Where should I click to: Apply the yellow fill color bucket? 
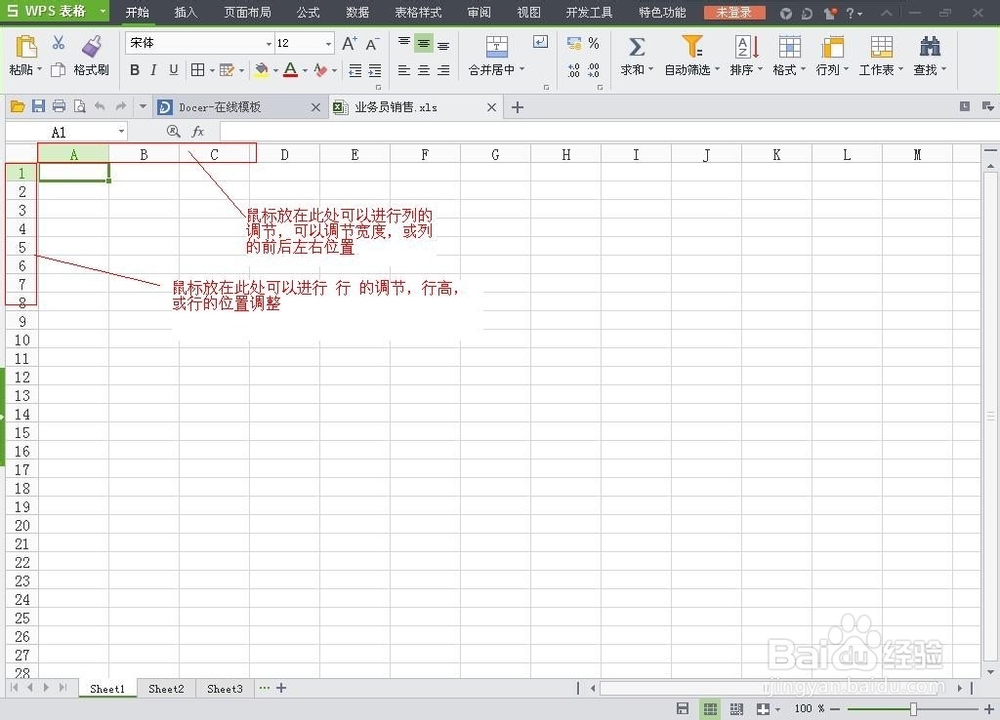pyautogui.click(x=261, y=70)
